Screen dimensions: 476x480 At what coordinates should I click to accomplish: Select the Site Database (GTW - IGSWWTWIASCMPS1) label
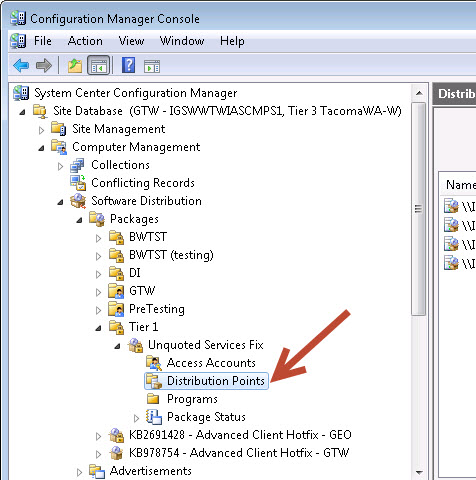click(227, 111)
